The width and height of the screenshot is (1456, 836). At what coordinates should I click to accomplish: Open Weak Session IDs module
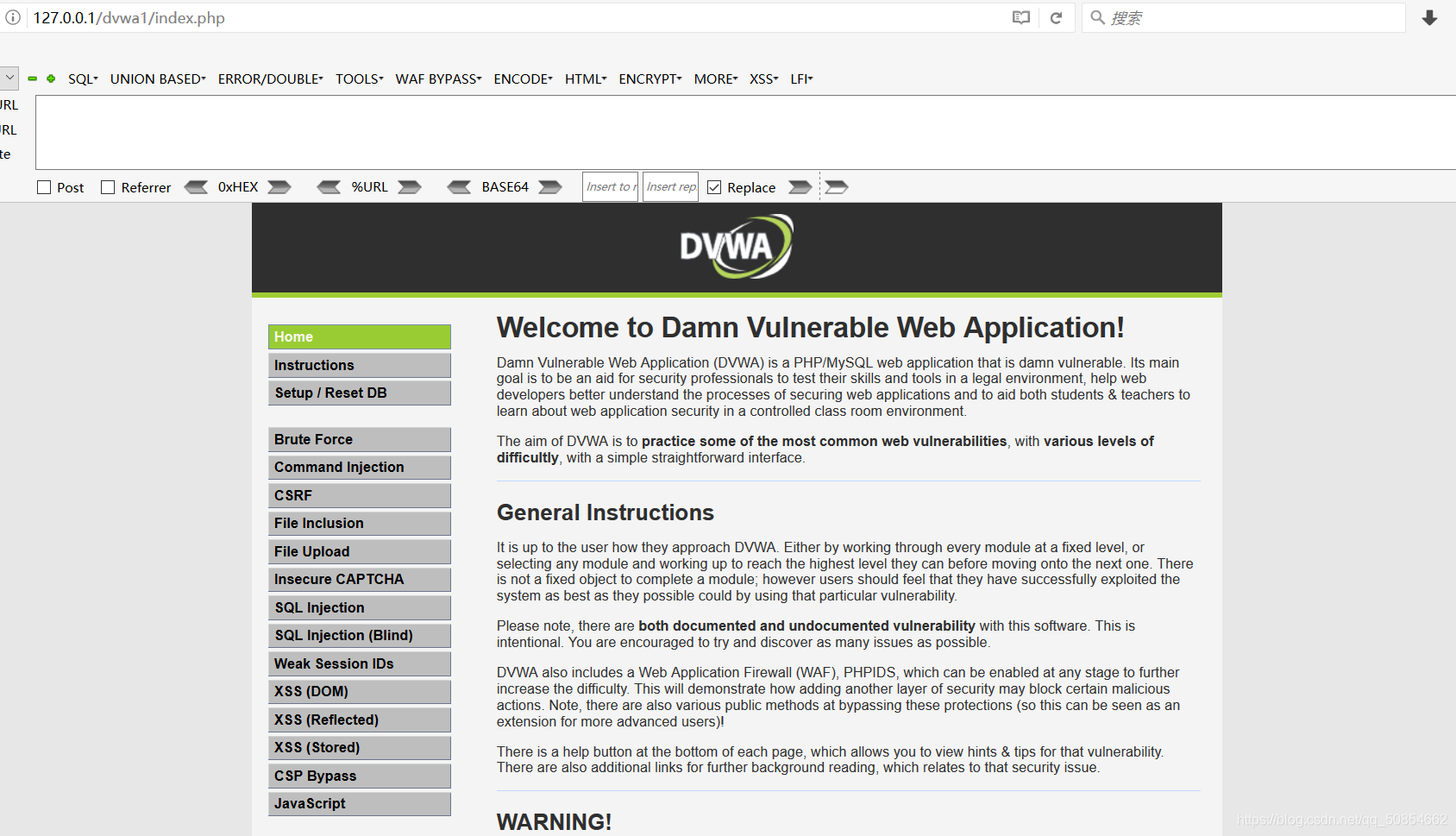pos(360,663)
